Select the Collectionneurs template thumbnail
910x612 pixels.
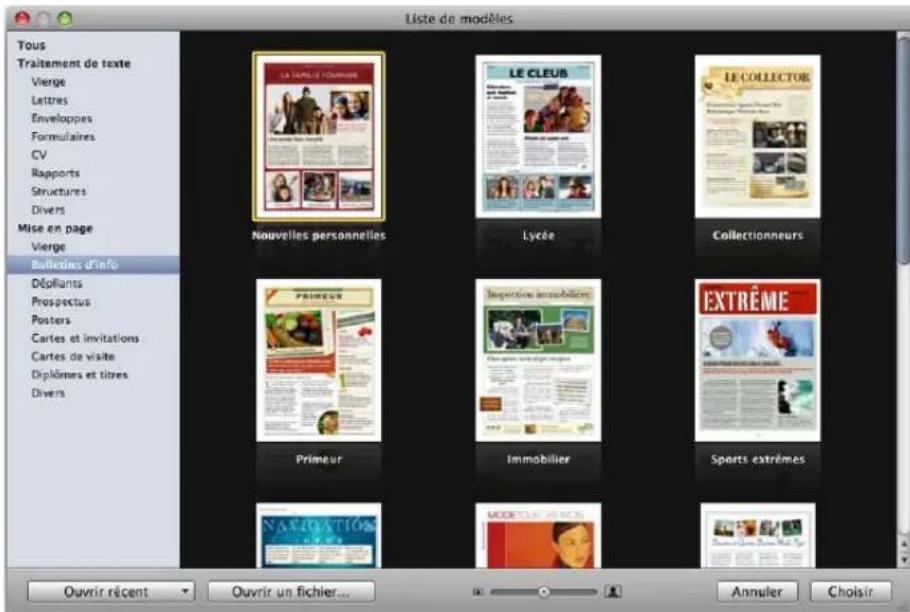coord(757,137)
